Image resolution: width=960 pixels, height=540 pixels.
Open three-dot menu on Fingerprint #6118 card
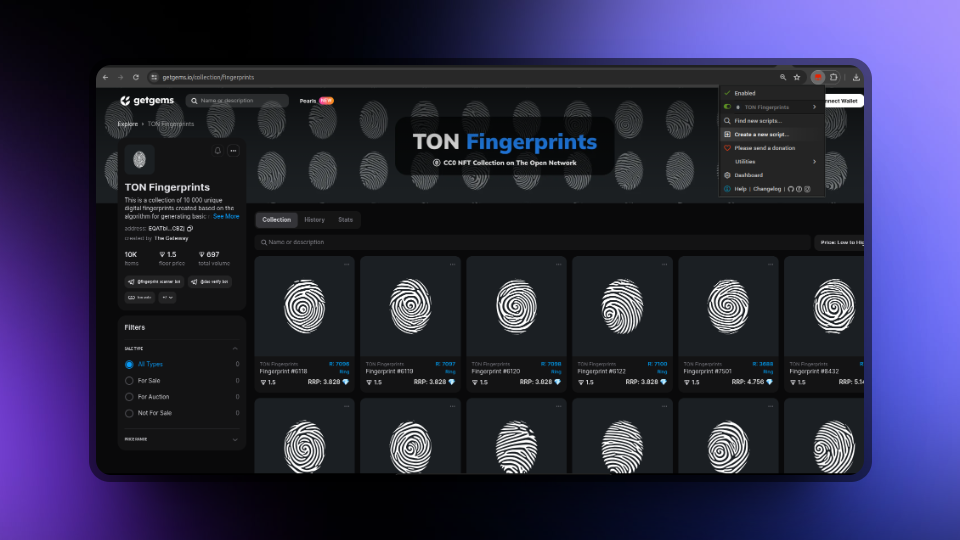click(x=347, y=264)
